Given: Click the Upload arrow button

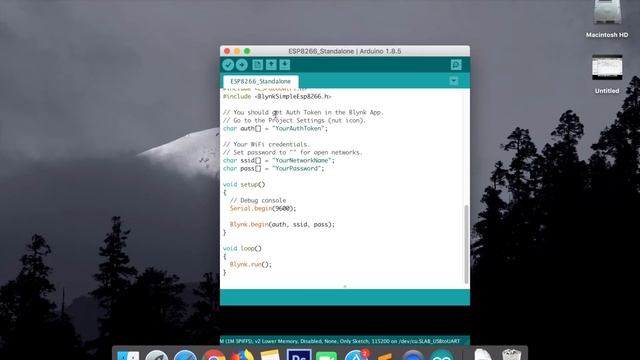Looking at the screenshot, I should click(x=242, y=65).
